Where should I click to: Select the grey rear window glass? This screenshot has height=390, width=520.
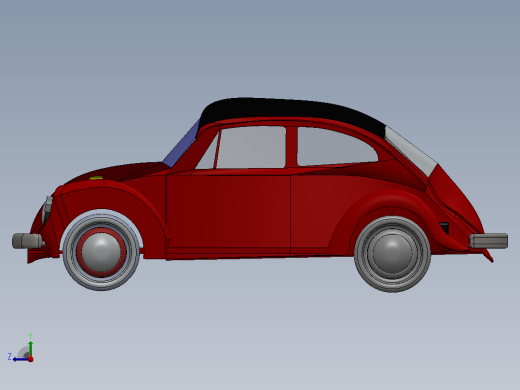point(411,151)
